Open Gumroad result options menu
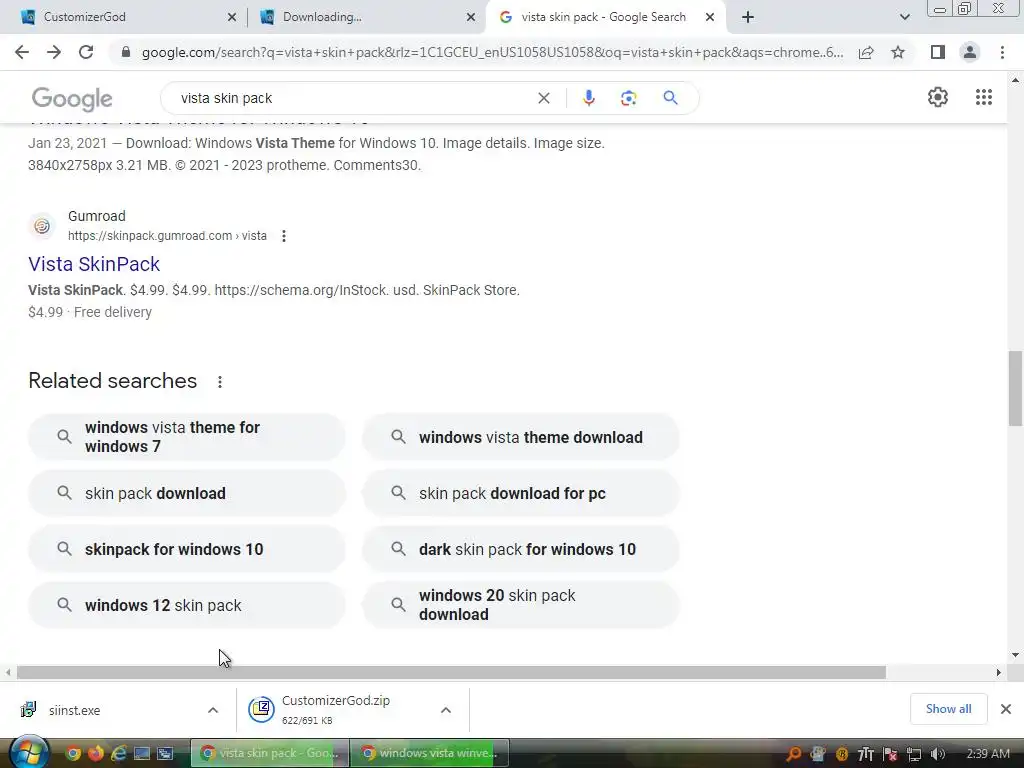1024x768 pixels. pos(283,236)
